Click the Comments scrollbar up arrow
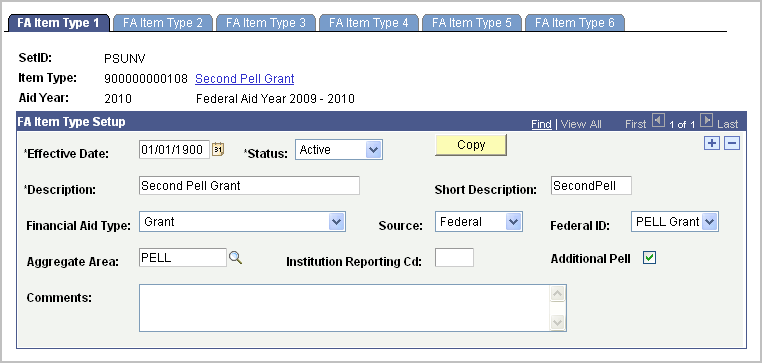Image resolution: width=762 pixels, height=363 pixels. coord(558,294)
